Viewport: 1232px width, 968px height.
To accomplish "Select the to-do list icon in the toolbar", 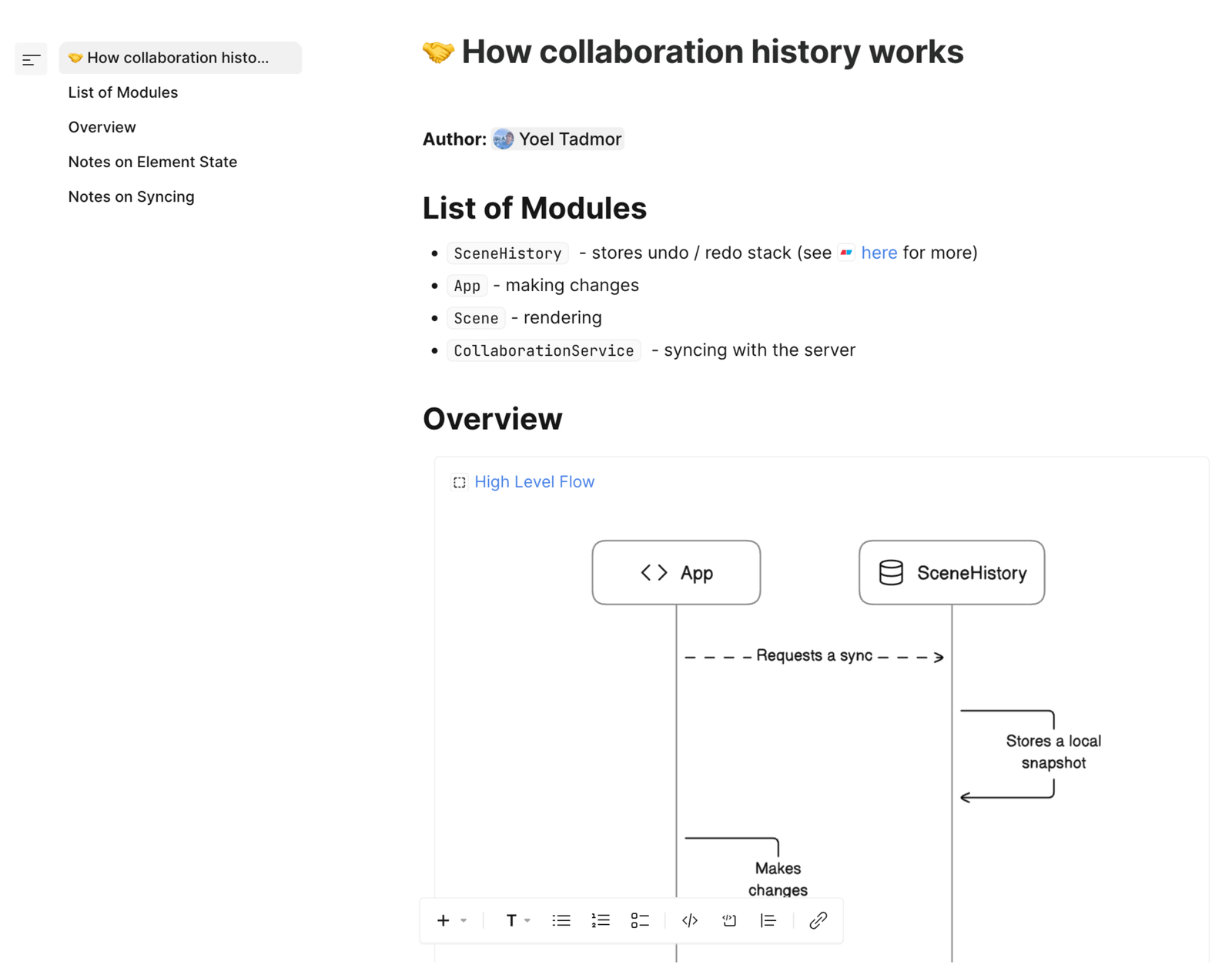I will (639, 919).
